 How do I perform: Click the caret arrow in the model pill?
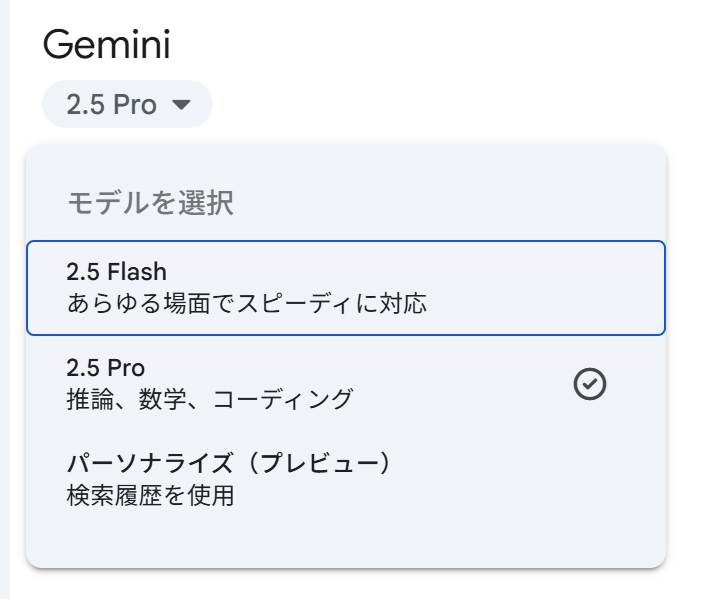coord(181,105)
